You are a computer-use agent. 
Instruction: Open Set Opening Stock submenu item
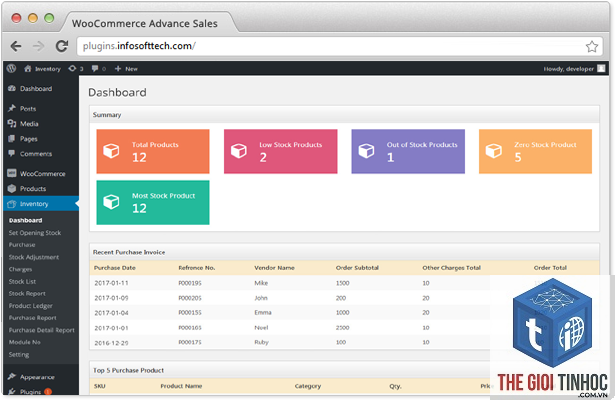35,233
